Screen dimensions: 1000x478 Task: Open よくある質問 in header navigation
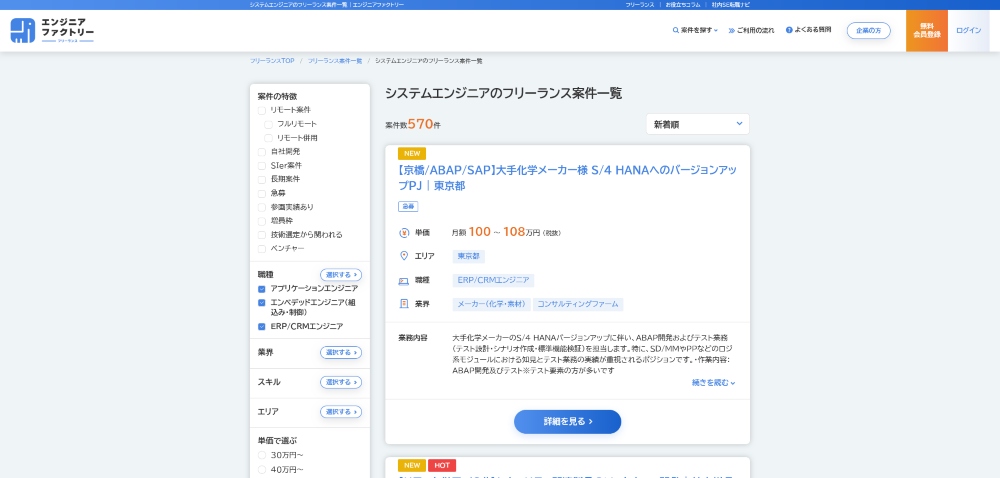809,30
